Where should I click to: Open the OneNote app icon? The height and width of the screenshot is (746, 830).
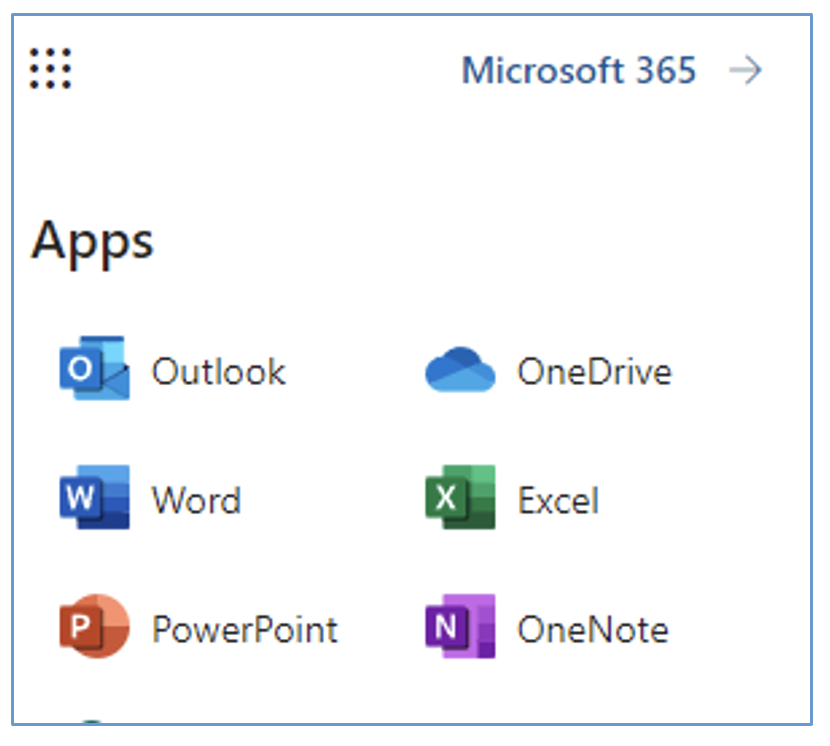tap(461, 626)
